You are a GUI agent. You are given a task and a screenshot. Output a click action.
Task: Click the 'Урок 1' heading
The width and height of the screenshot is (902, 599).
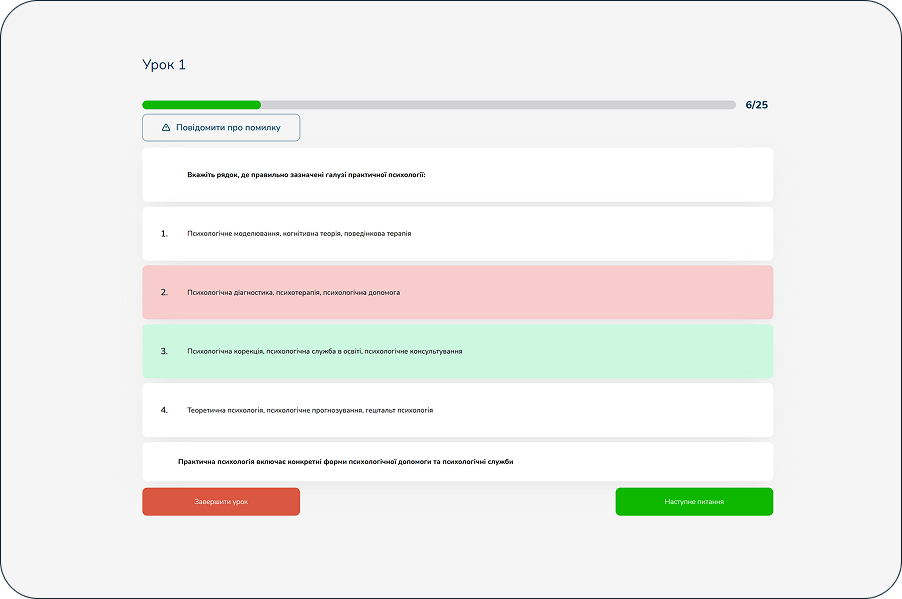pyautogui.click(x=164, y=65)
